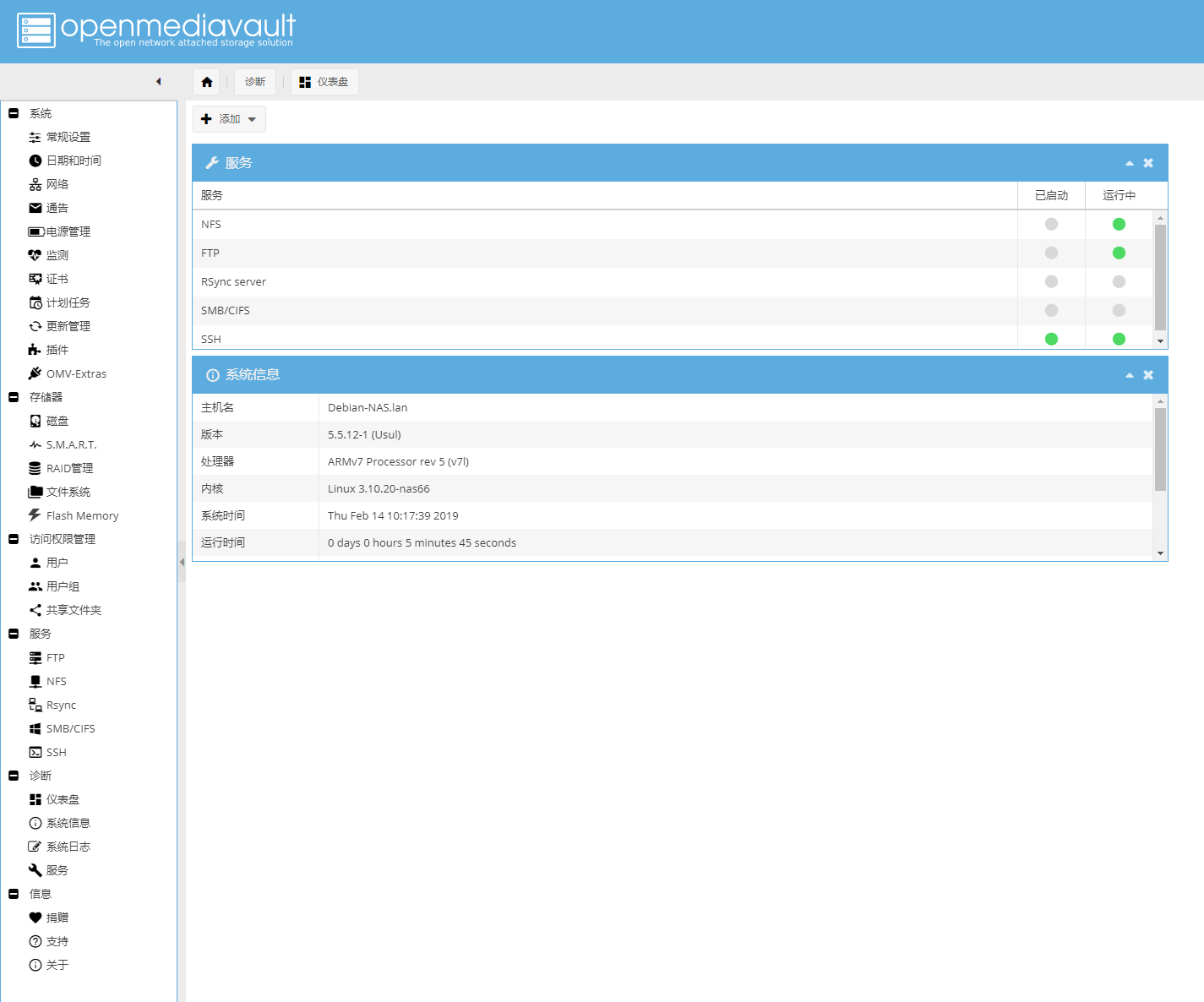The image size is (1204, 1002).
Task: Open S.M.A.R.T. pulse icon
Action: tap(35, 444)
